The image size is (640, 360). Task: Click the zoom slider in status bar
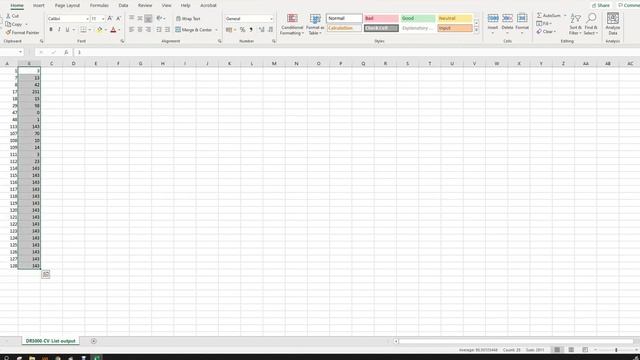click(x=616, y=350)
